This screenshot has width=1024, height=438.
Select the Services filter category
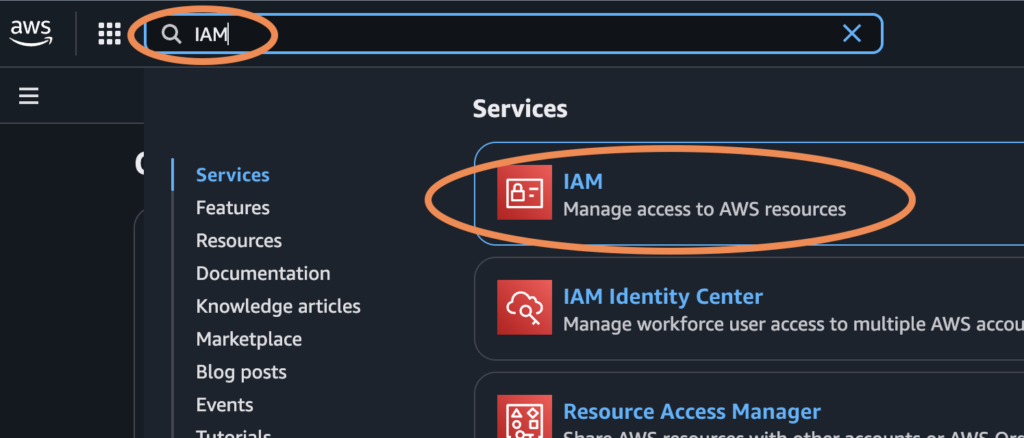232,175
